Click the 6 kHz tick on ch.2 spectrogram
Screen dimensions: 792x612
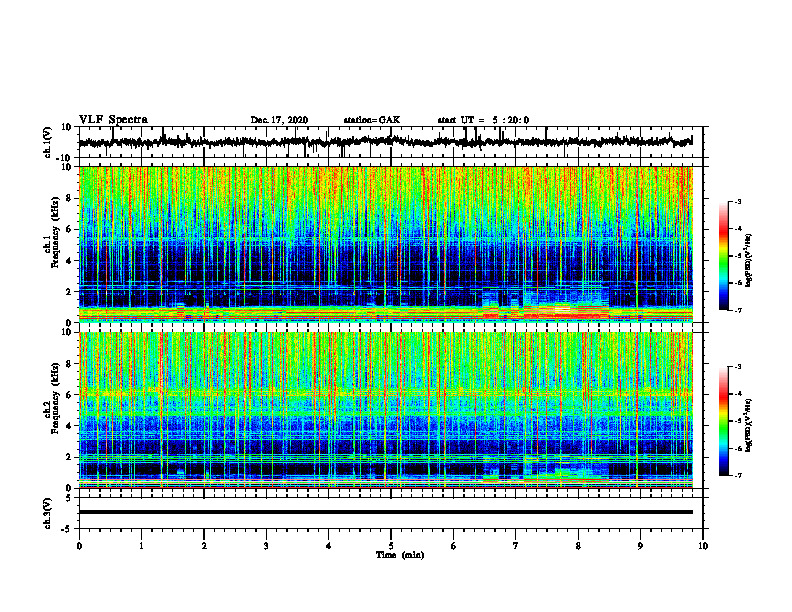(69, 395)
